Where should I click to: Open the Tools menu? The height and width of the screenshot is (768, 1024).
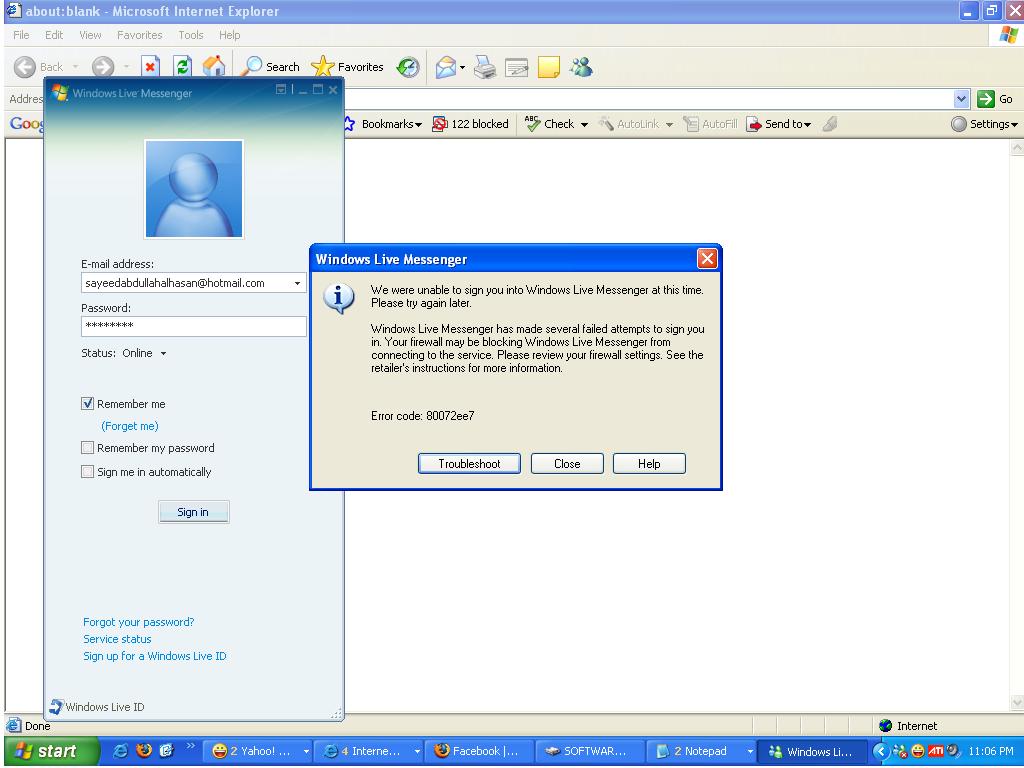191,35
